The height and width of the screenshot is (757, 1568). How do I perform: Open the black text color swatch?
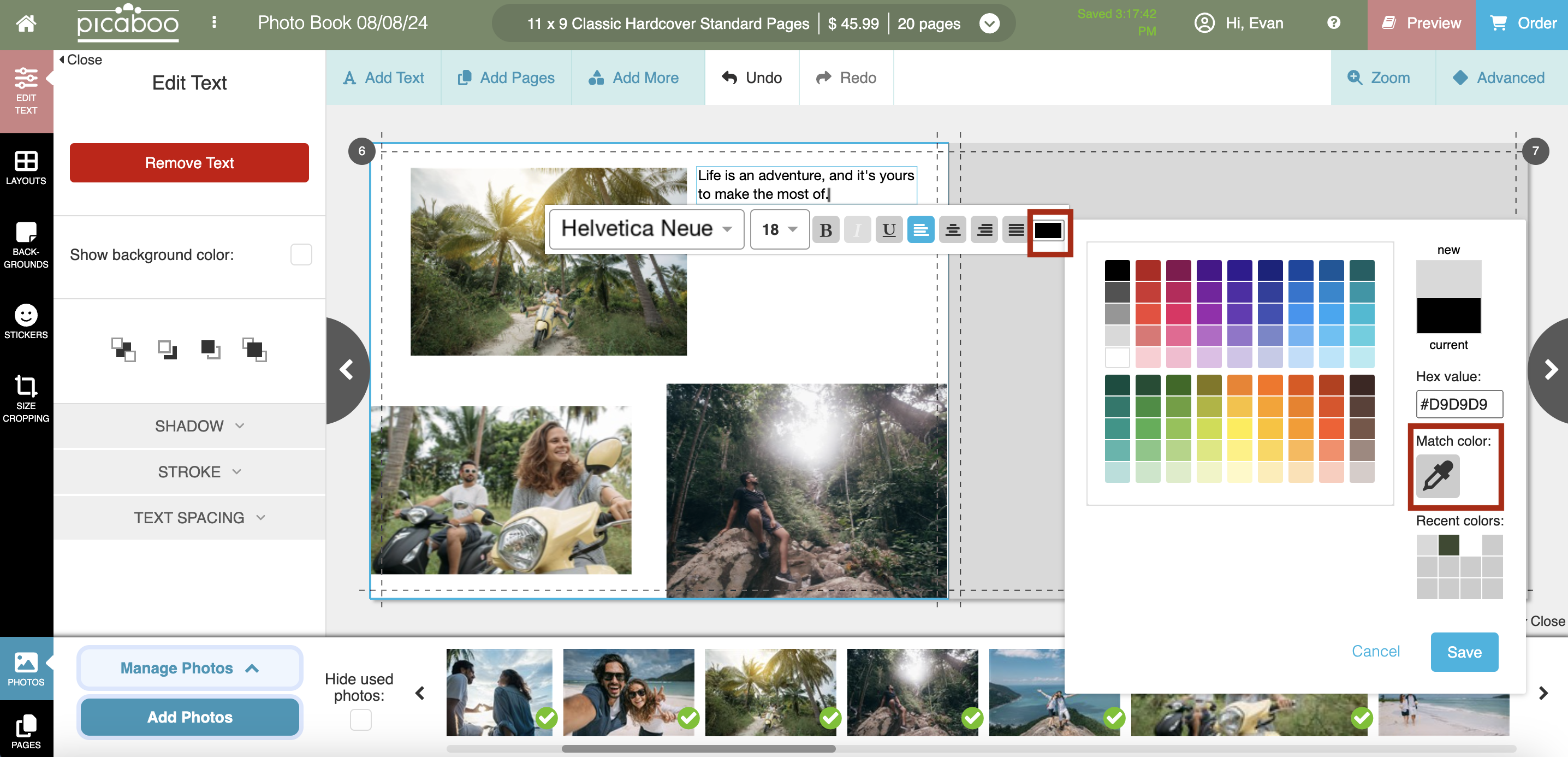click(1048, 230)
